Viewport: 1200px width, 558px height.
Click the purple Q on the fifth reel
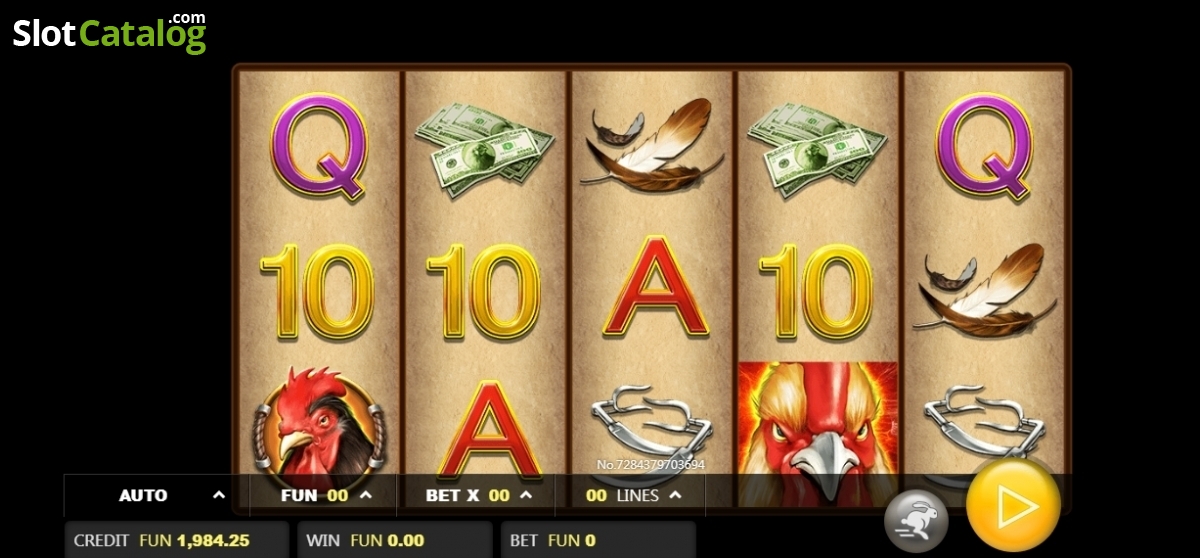tap(984, 147)
